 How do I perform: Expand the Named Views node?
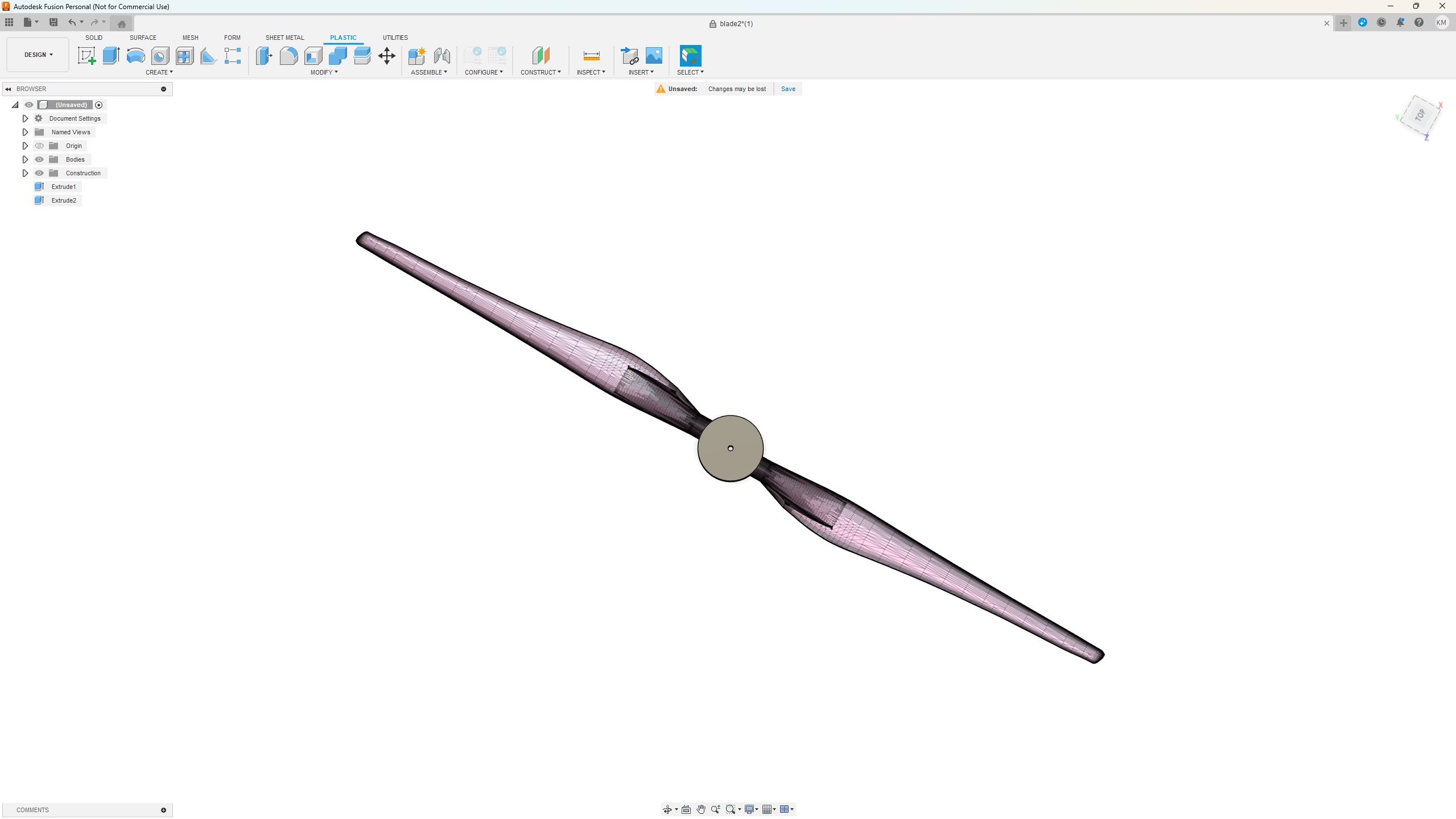pyautogui.click(x=25, y=132)
